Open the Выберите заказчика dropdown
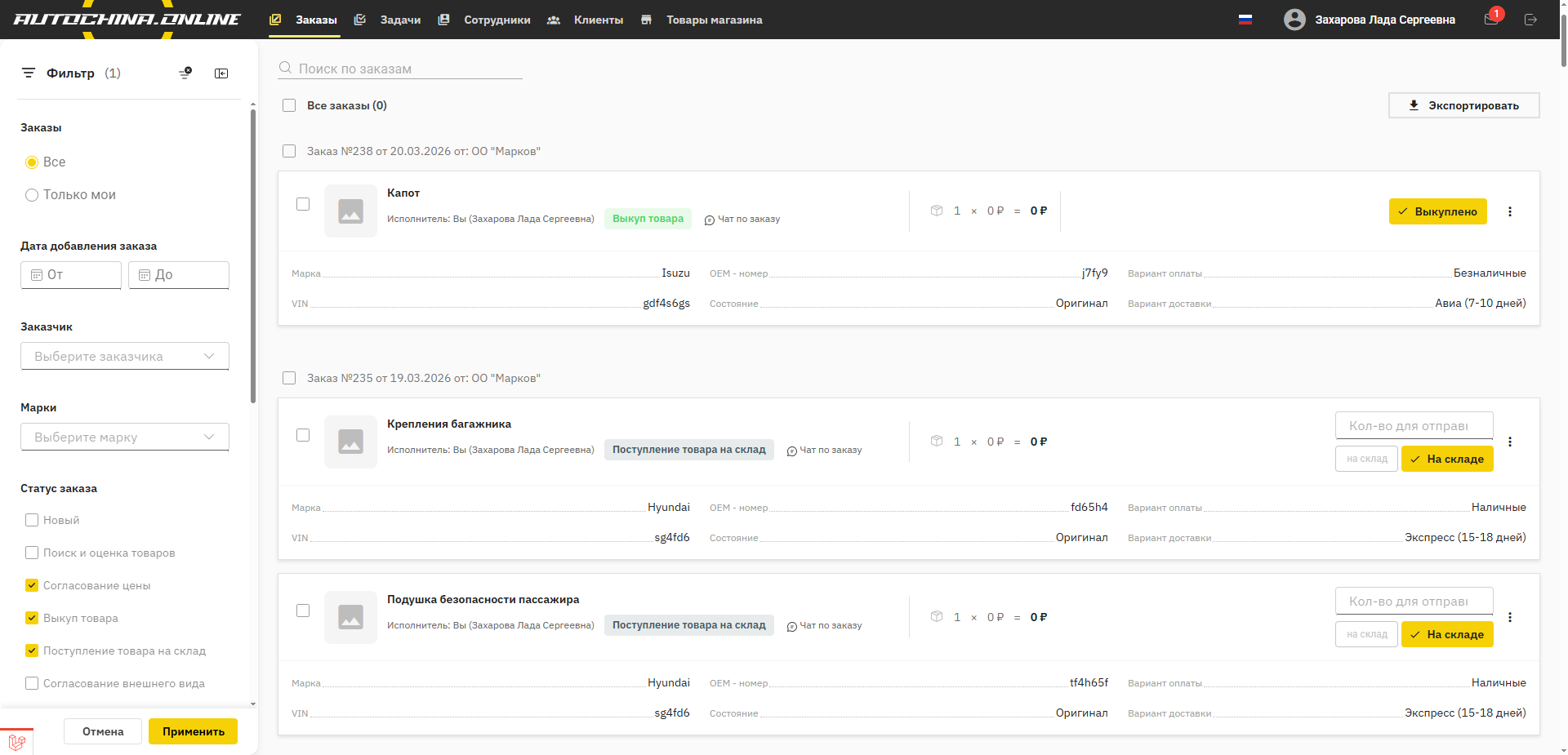 click(125, 356)
